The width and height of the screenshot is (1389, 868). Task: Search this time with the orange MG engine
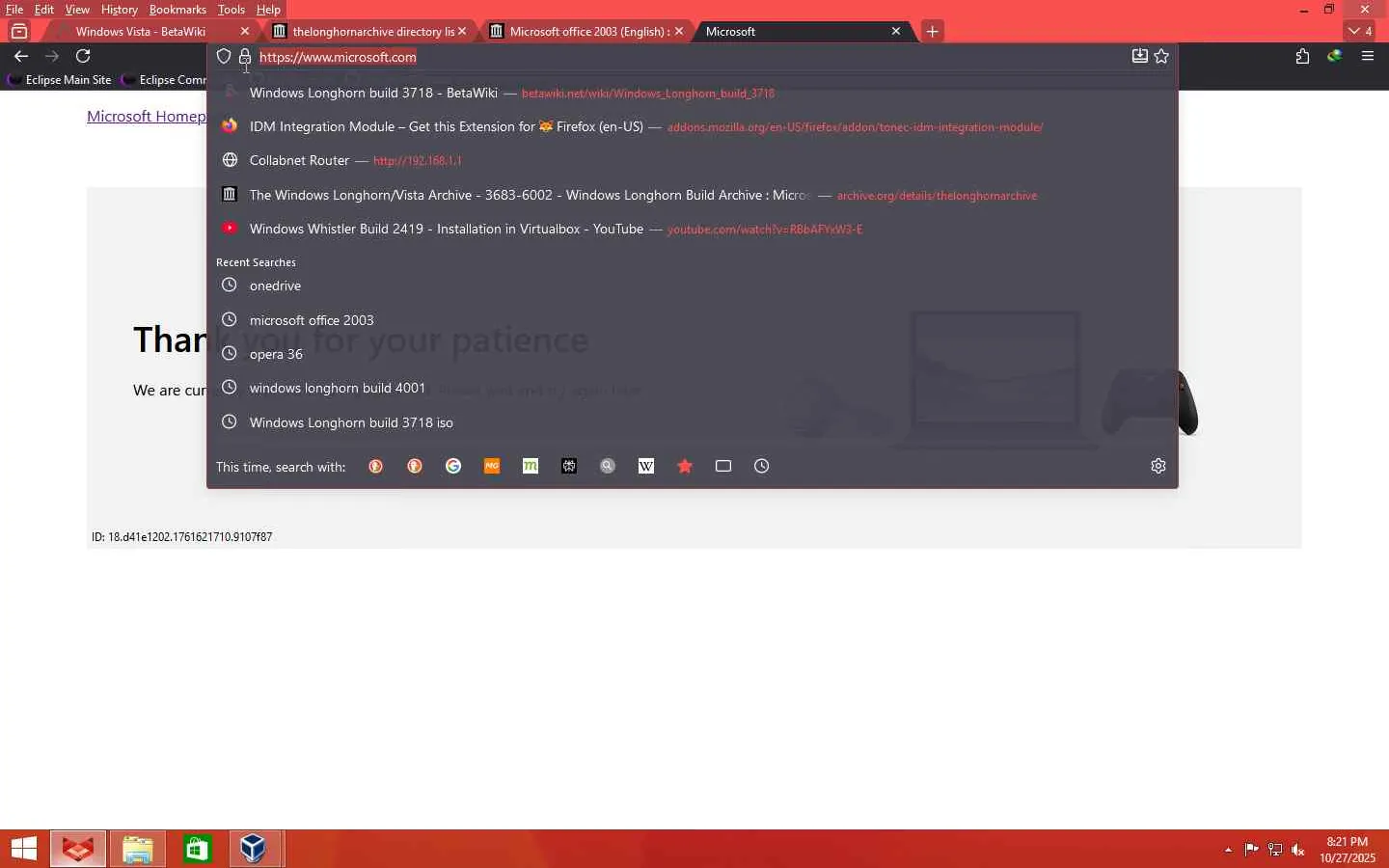(x=492, y=466)
